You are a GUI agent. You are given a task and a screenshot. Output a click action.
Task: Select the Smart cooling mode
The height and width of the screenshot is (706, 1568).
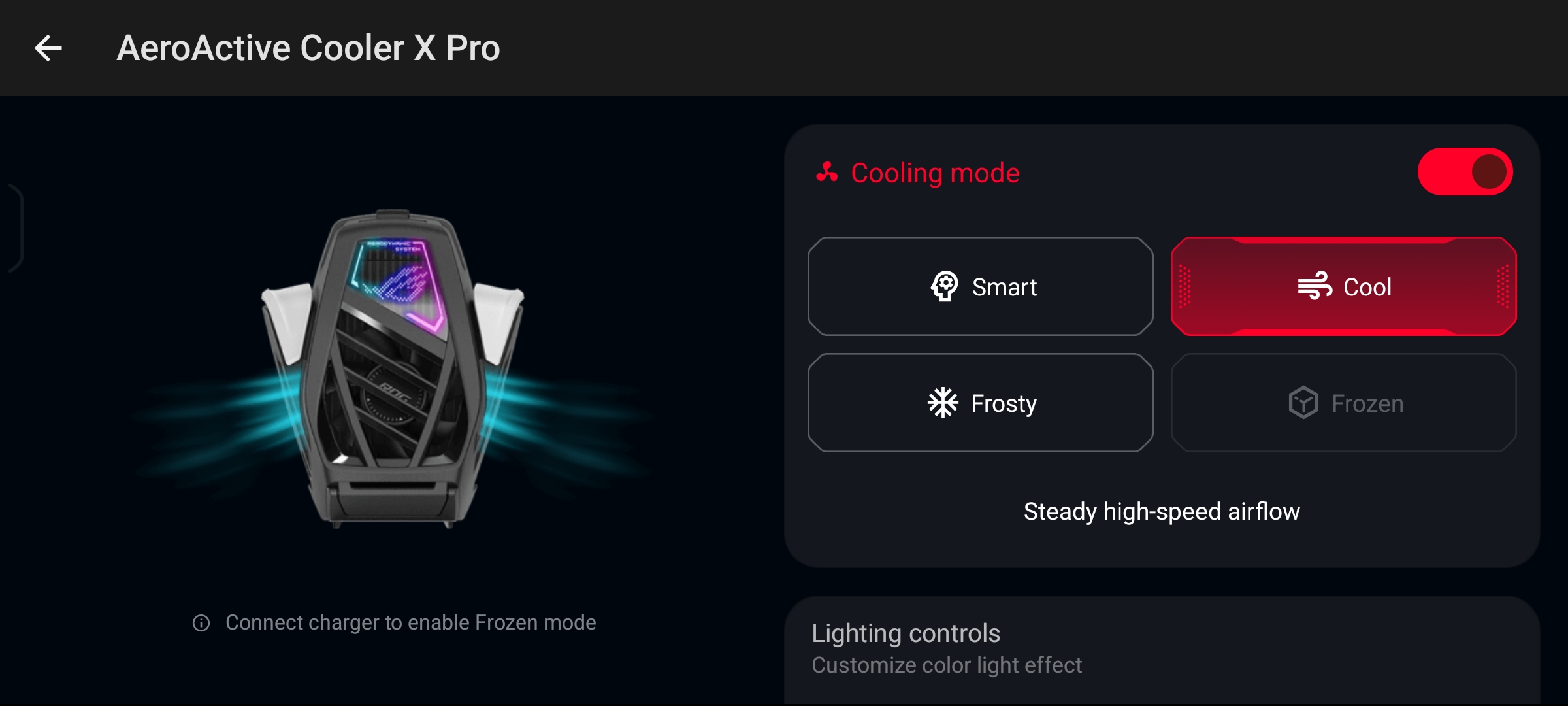click(980, 286)
